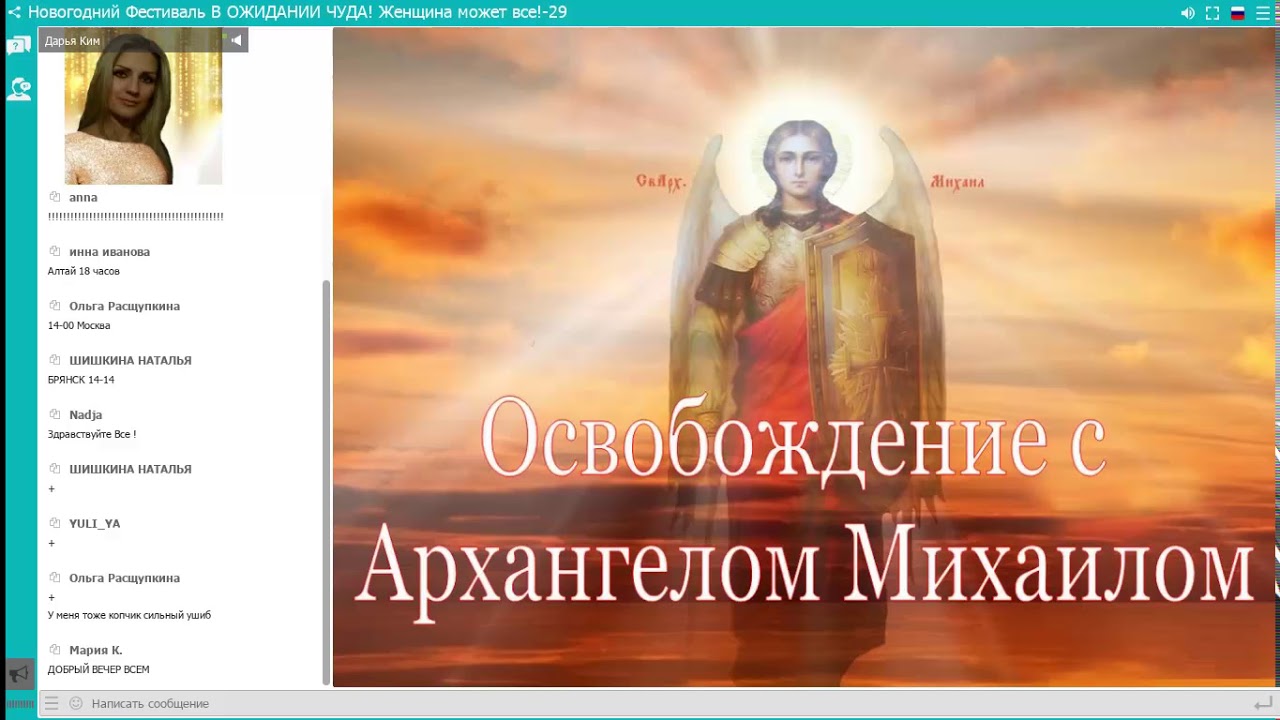Open chat options menu beside emoji

coord(52,703)
